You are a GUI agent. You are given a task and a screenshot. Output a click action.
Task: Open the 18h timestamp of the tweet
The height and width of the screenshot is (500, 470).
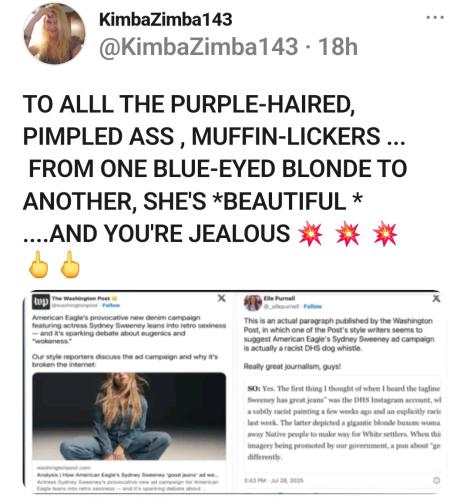tap(338, 46)
